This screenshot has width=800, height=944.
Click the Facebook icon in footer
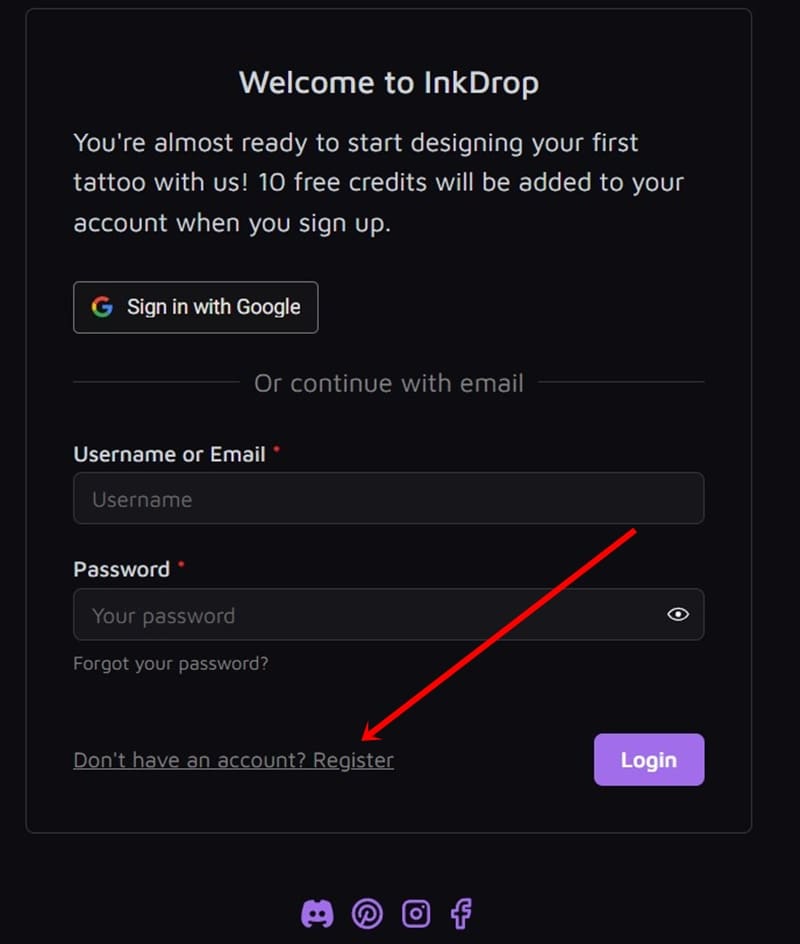461,913
